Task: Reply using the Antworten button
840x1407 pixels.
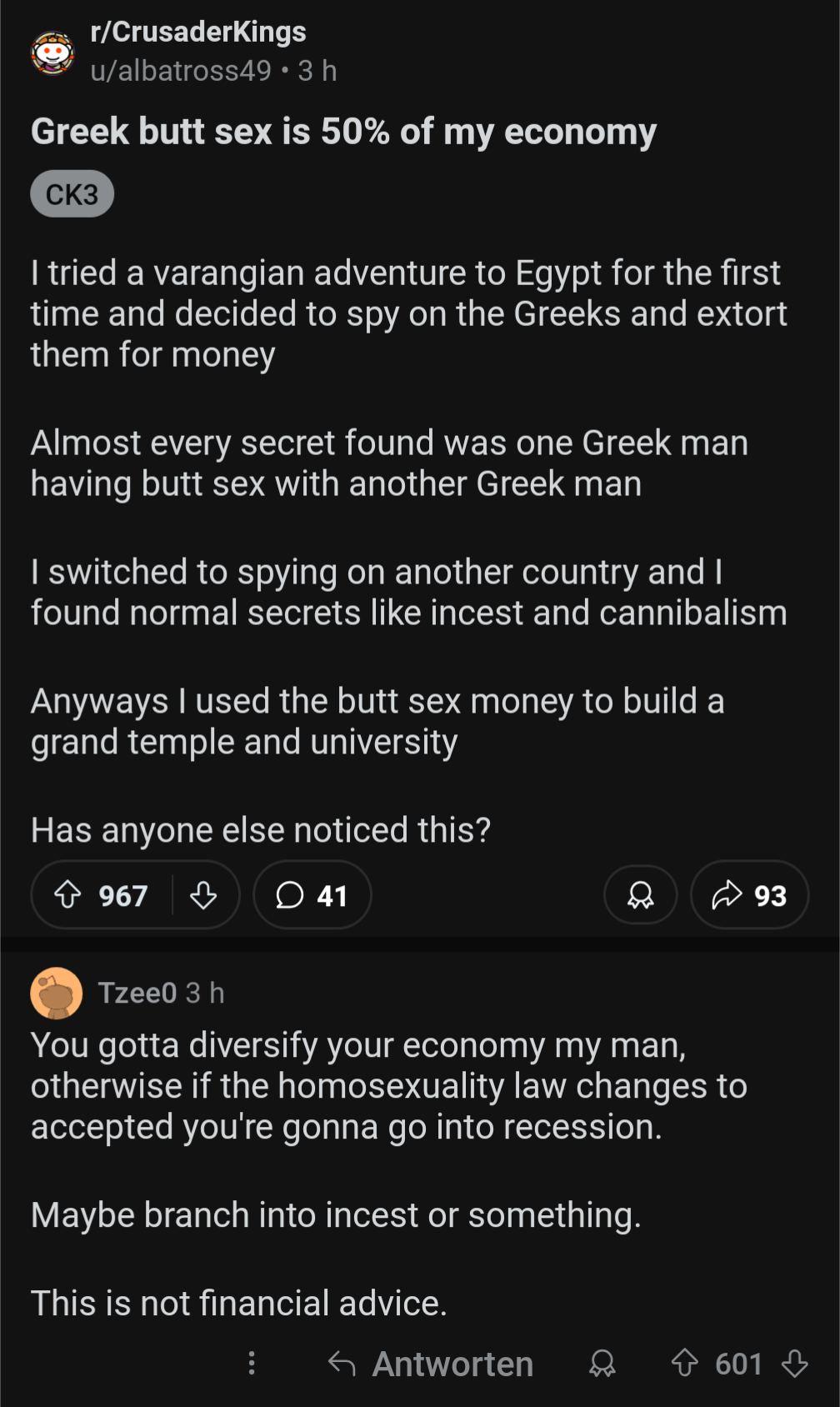Action: [x=431, y=1364]
